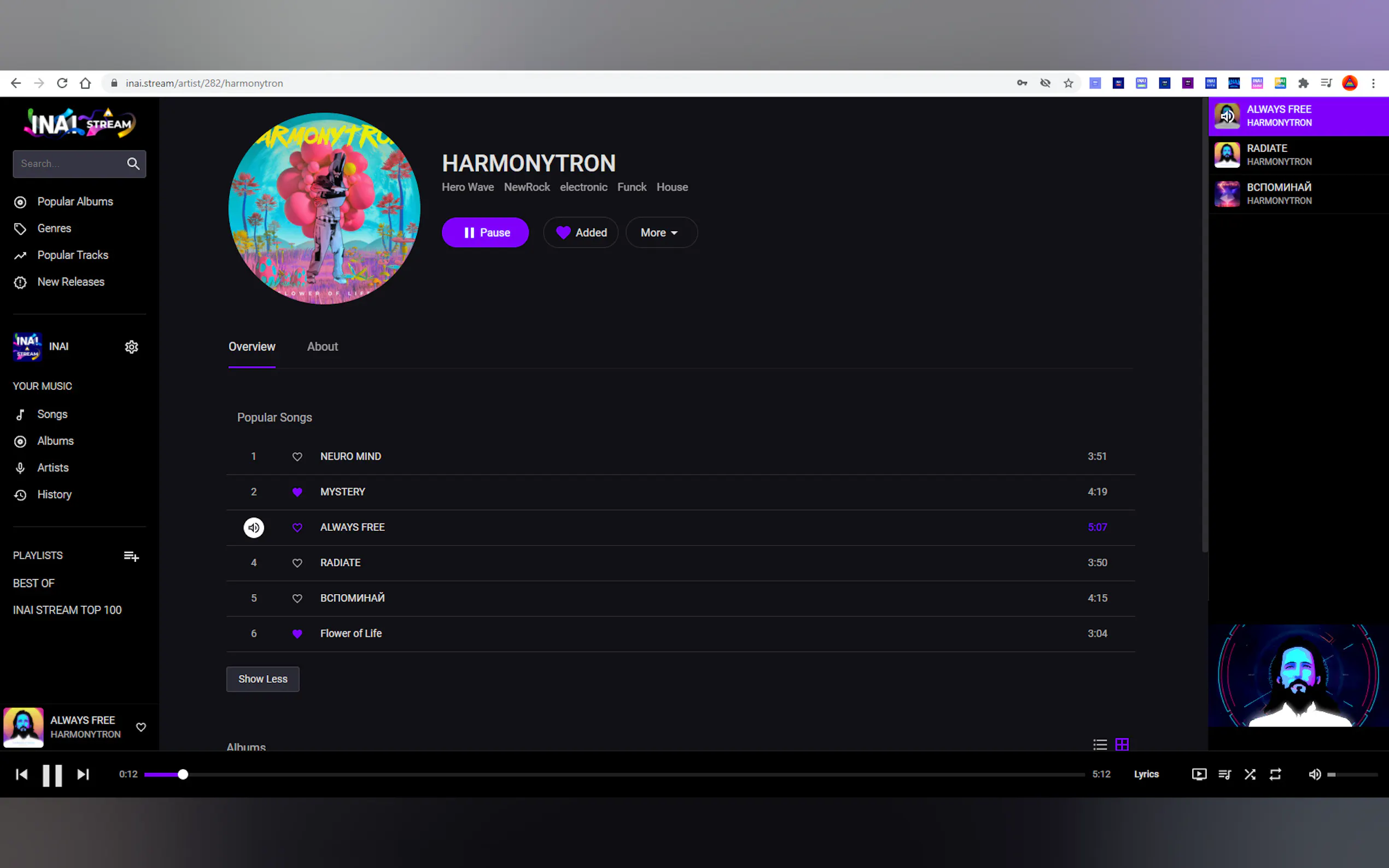Switch albums to grid view

click(1122, 744)
